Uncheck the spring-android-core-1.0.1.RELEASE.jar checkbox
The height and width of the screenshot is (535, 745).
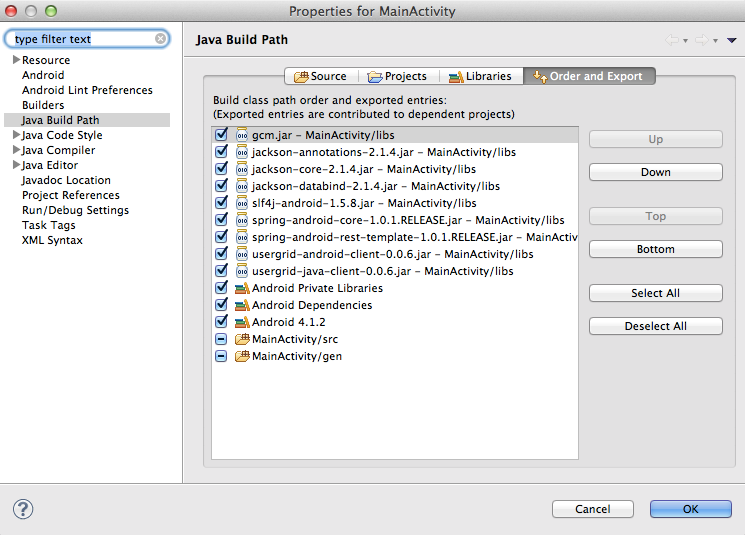point(221,220)
